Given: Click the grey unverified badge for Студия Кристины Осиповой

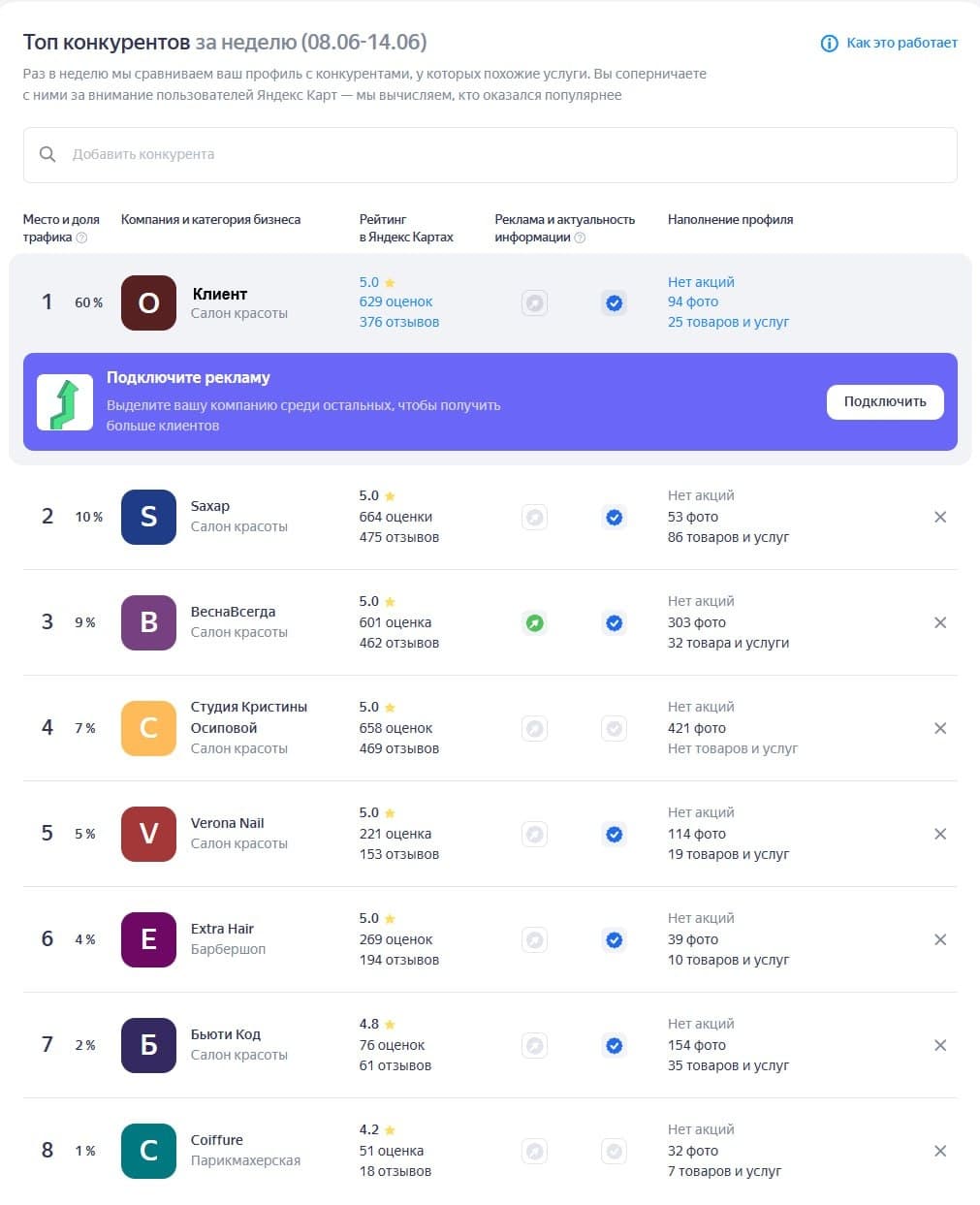Looking at the screenshot, I should 614,729.
